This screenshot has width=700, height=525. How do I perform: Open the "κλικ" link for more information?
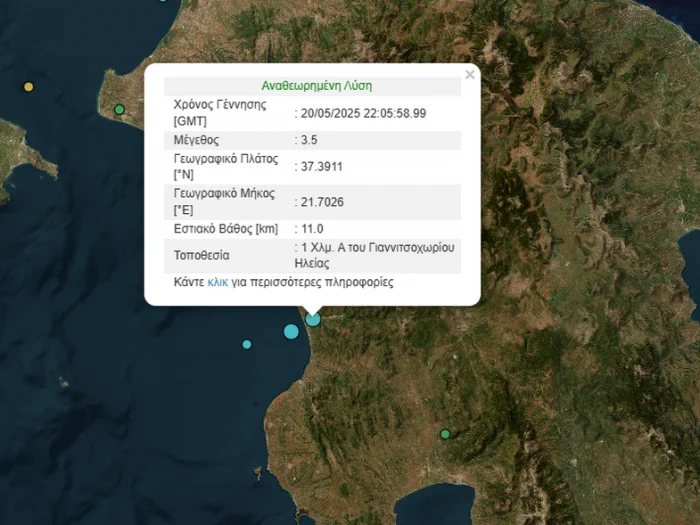(217, 283)
